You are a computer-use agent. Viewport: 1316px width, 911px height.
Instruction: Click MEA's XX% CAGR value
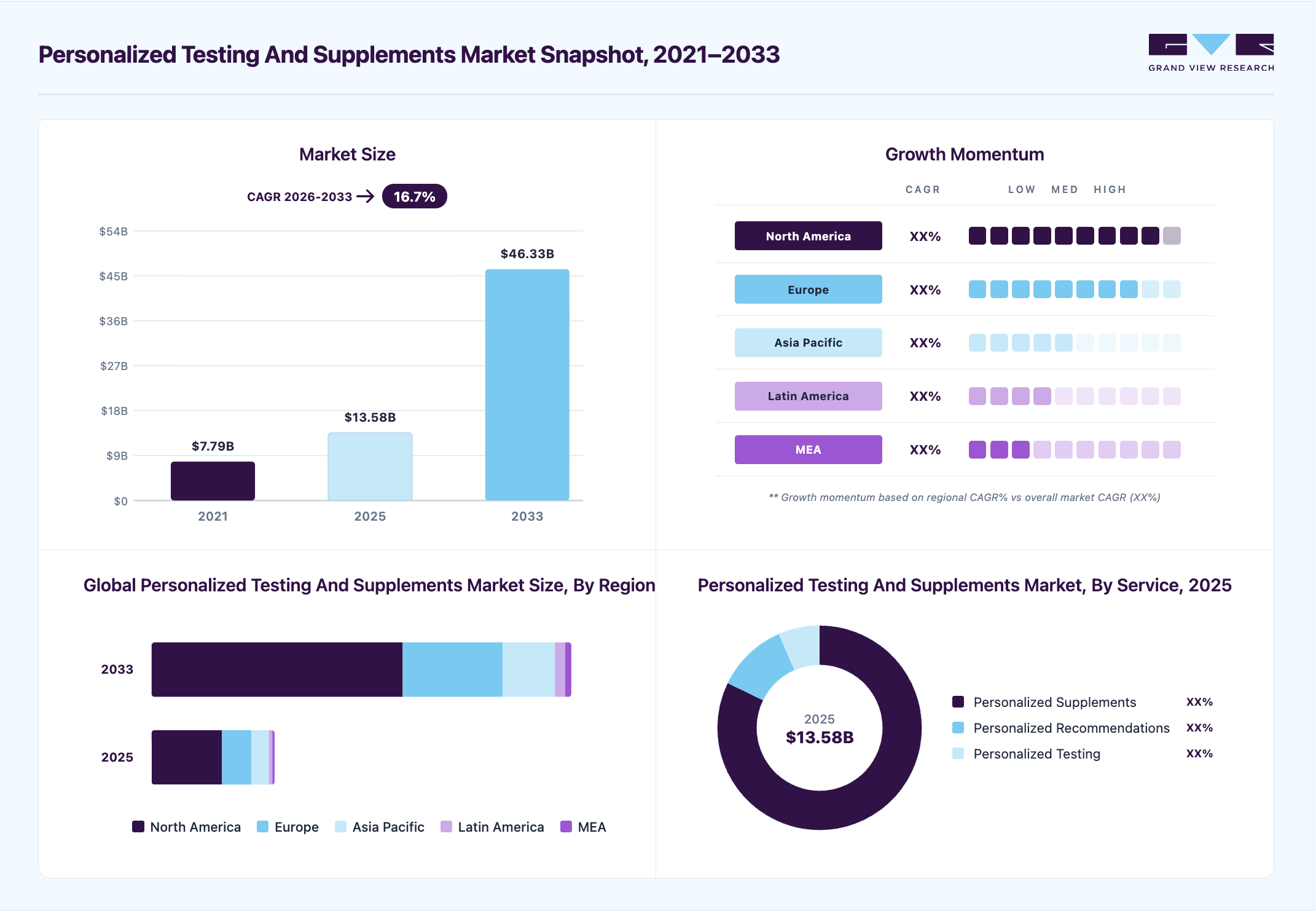(x=925, y=450)
